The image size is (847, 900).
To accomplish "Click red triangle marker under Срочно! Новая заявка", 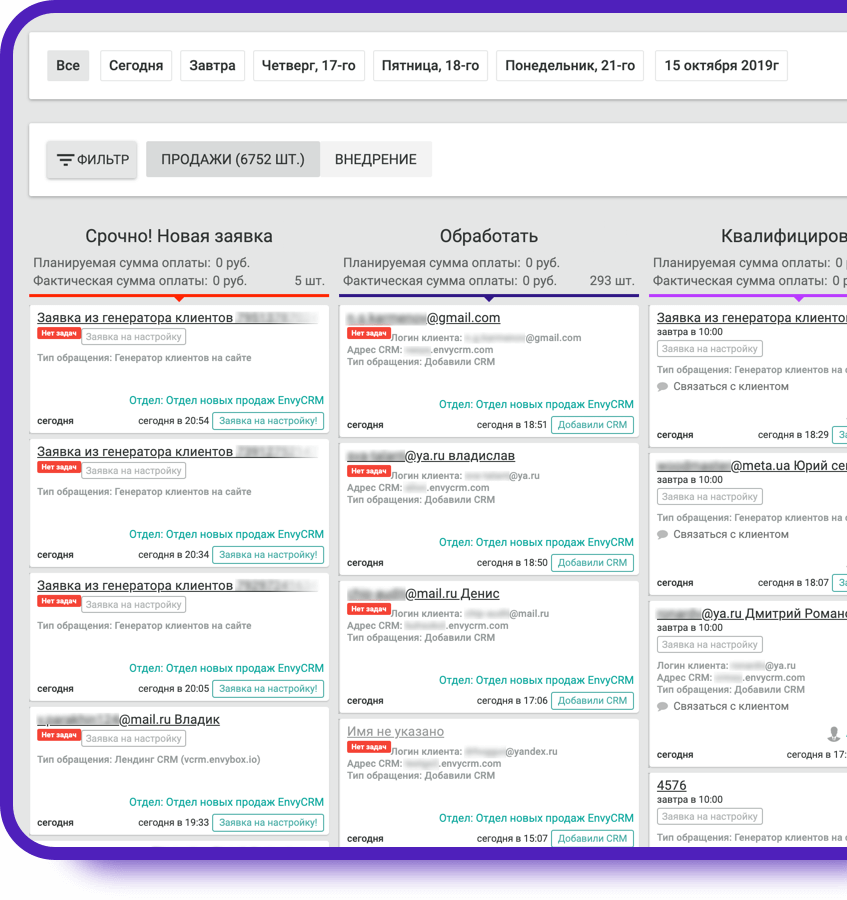I will coord(179,298).
